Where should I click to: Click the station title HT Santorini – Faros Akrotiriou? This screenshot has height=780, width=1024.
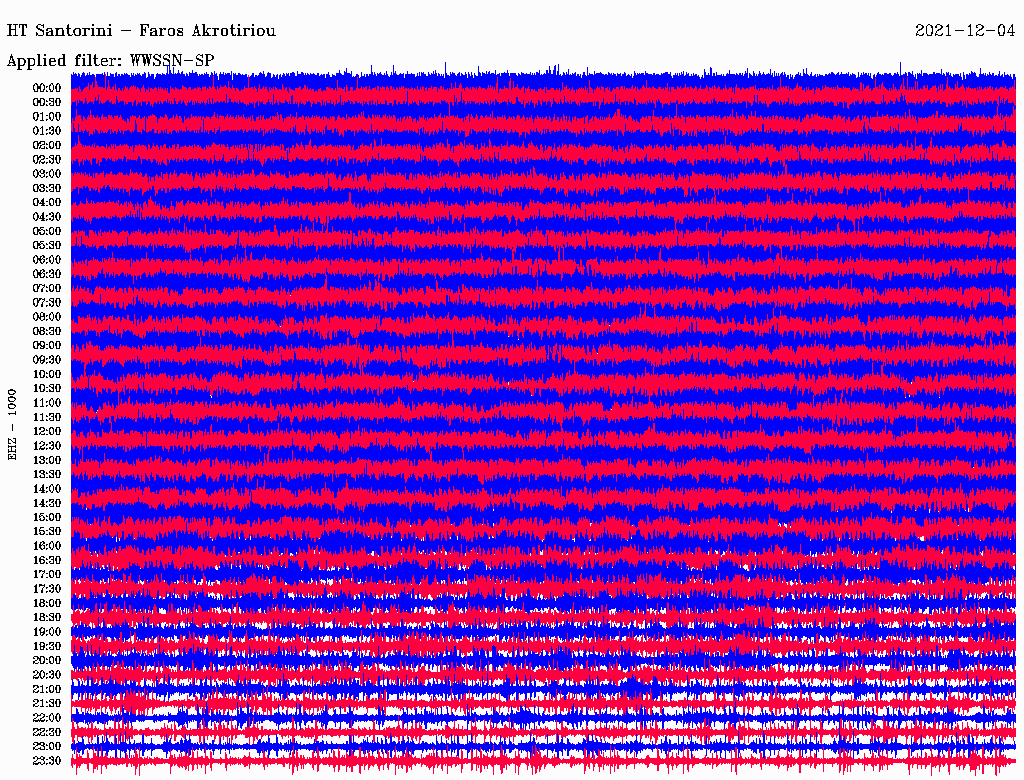141,31
